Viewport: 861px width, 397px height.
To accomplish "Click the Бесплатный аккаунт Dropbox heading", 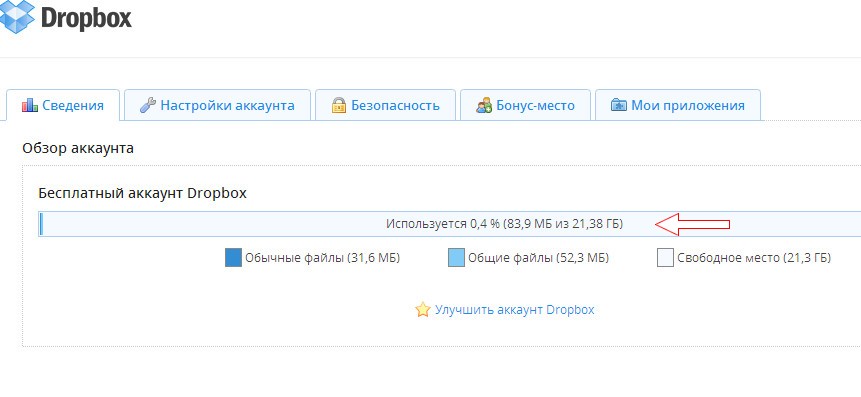I will coord(143,193).
